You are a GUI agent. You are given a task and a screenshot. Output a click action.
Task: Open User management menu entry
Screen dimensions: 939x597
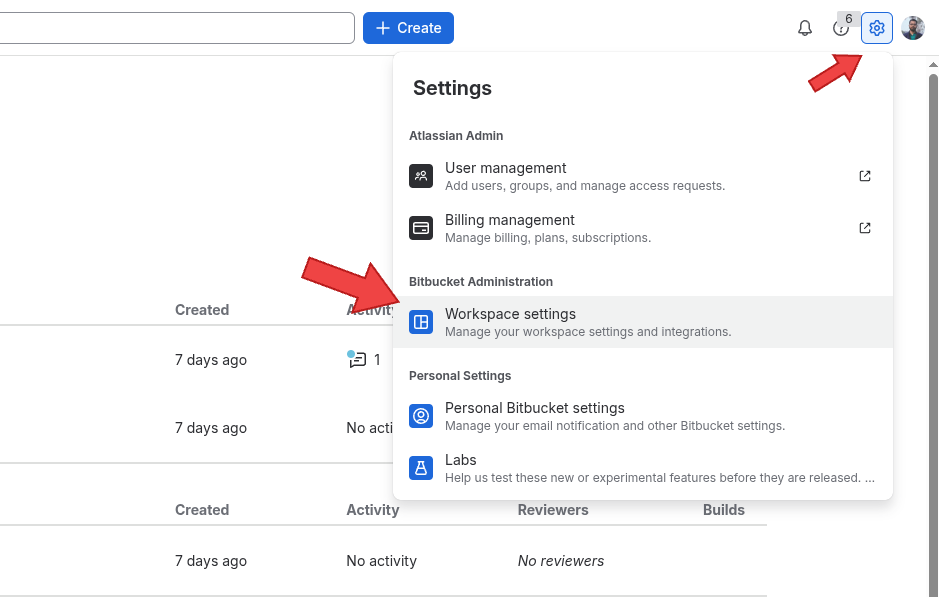click(643, 176)
